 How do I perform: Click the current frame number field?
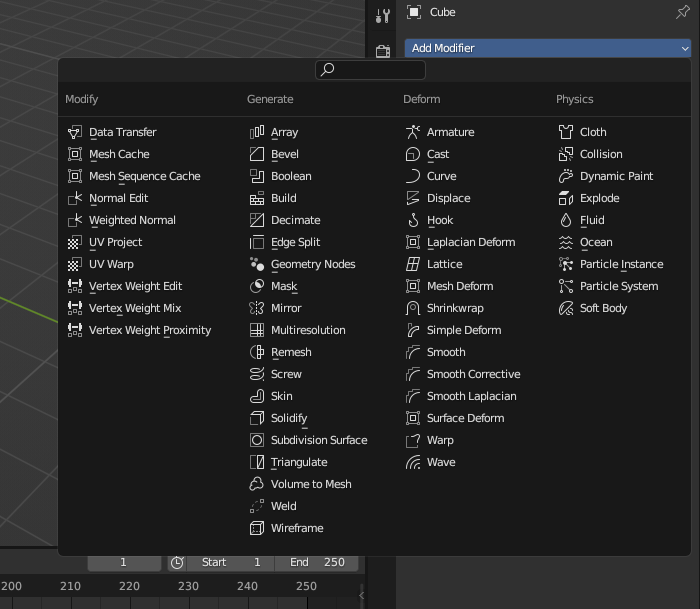click(x=124, y=563)
